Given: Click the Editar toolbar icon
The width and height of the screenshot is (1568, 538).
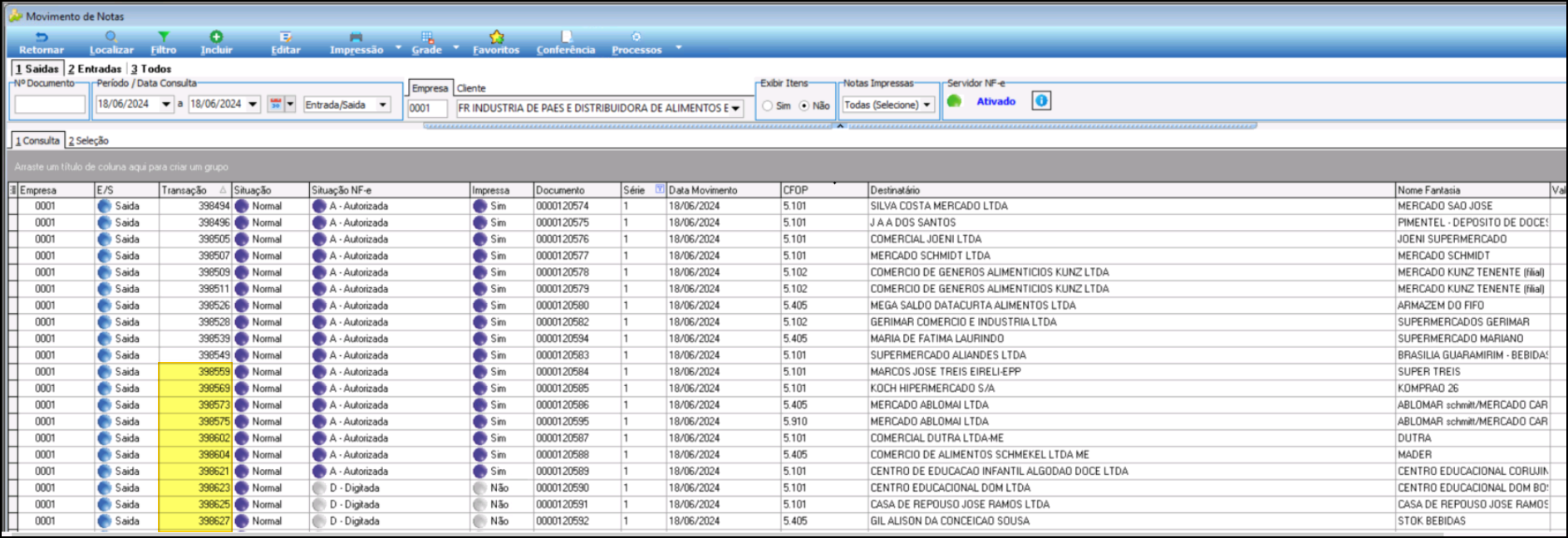Looking at the screenshot, I should (x=285, y=37).
